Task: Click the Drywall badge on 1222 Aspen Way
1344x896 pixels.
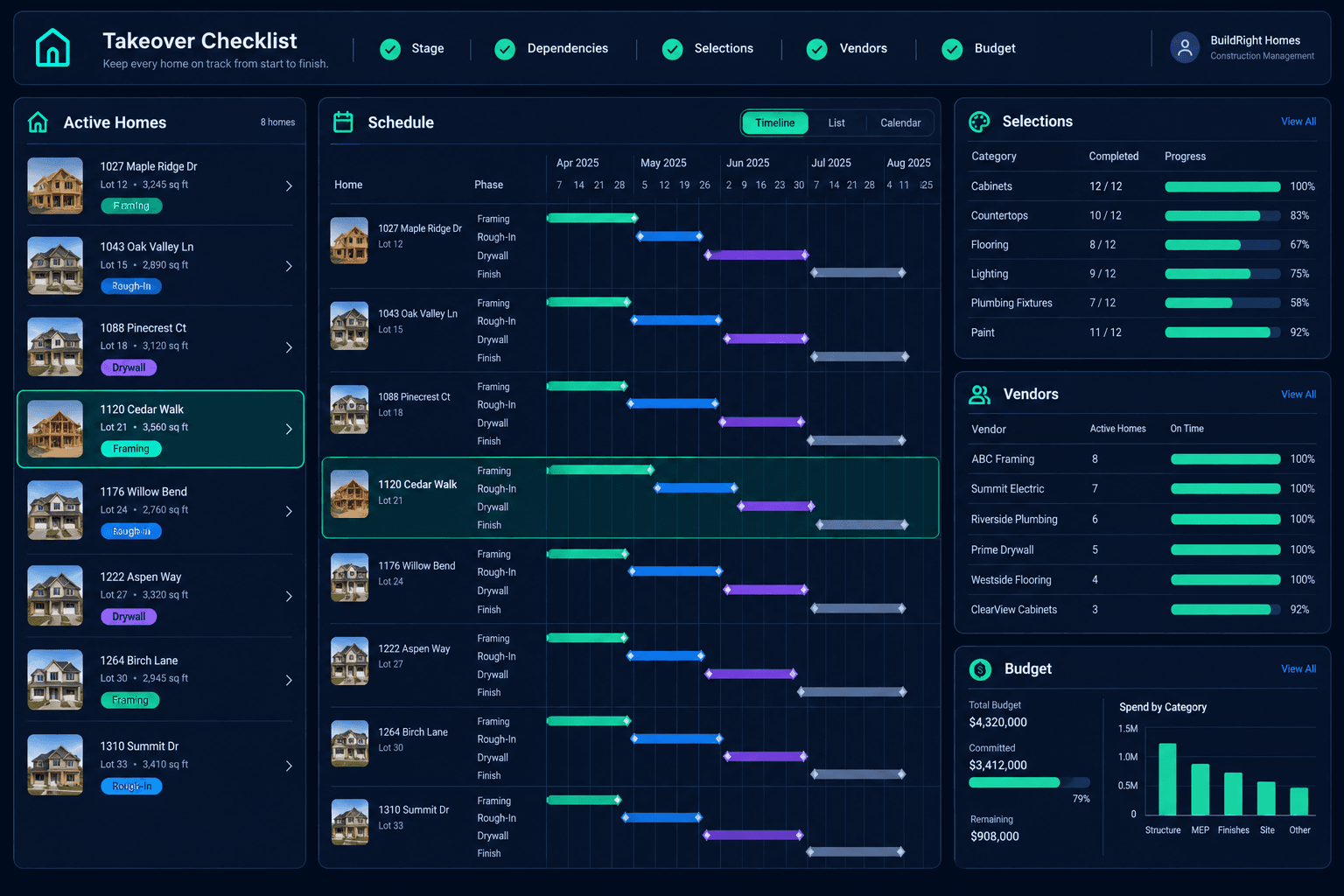Action: coord(129,617)
